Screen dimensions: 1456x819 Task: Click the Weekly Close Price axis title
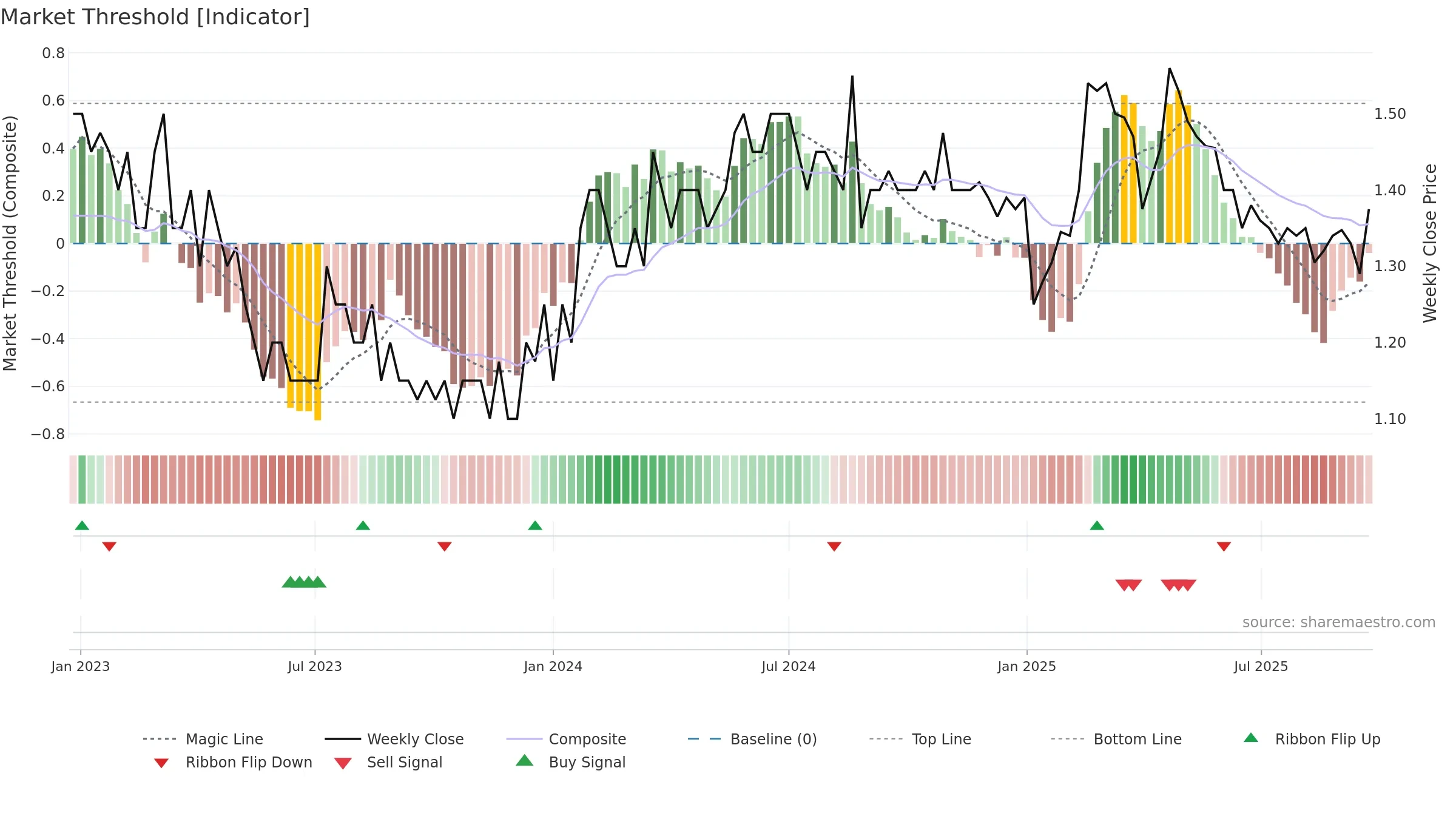pos(1430,243)
